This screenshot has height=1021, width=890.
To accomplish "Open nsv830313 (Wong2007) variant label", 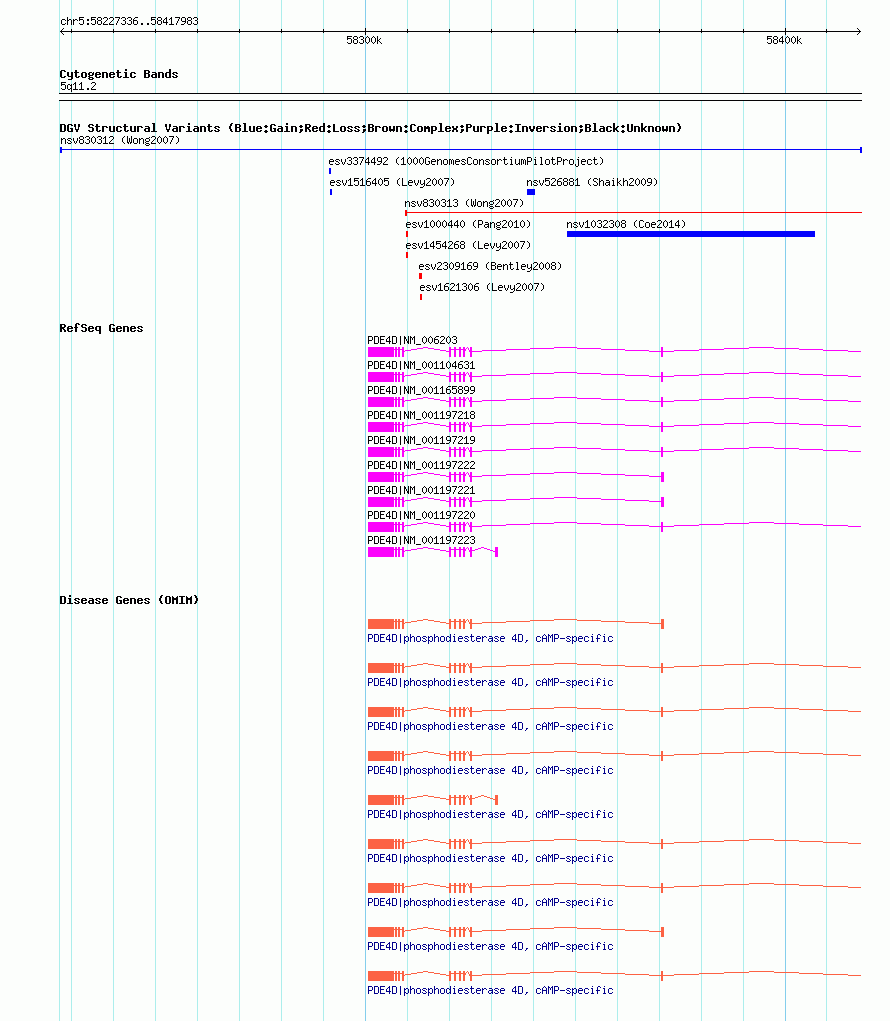I will 464,203.
